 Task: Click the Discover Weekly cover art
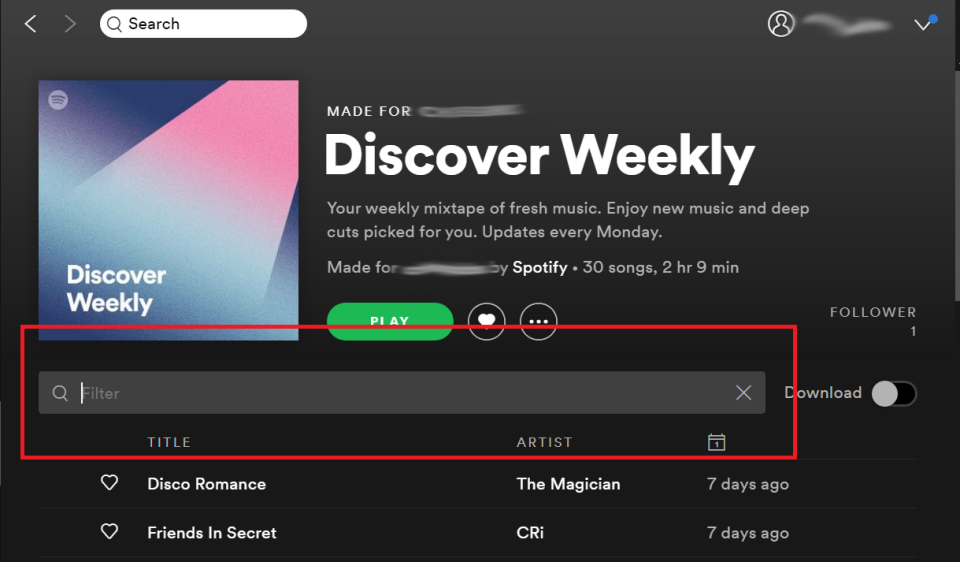(x=168, y=210)
